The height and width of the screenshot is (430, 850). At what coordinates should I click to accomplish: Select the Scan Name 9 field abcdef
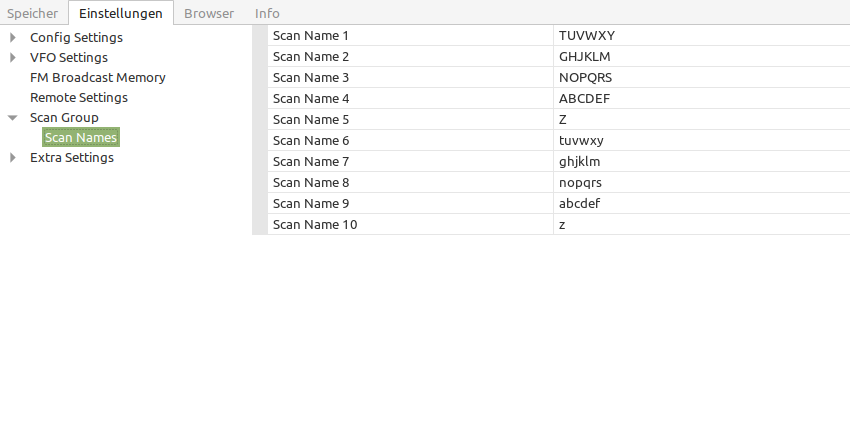(702, 203)
